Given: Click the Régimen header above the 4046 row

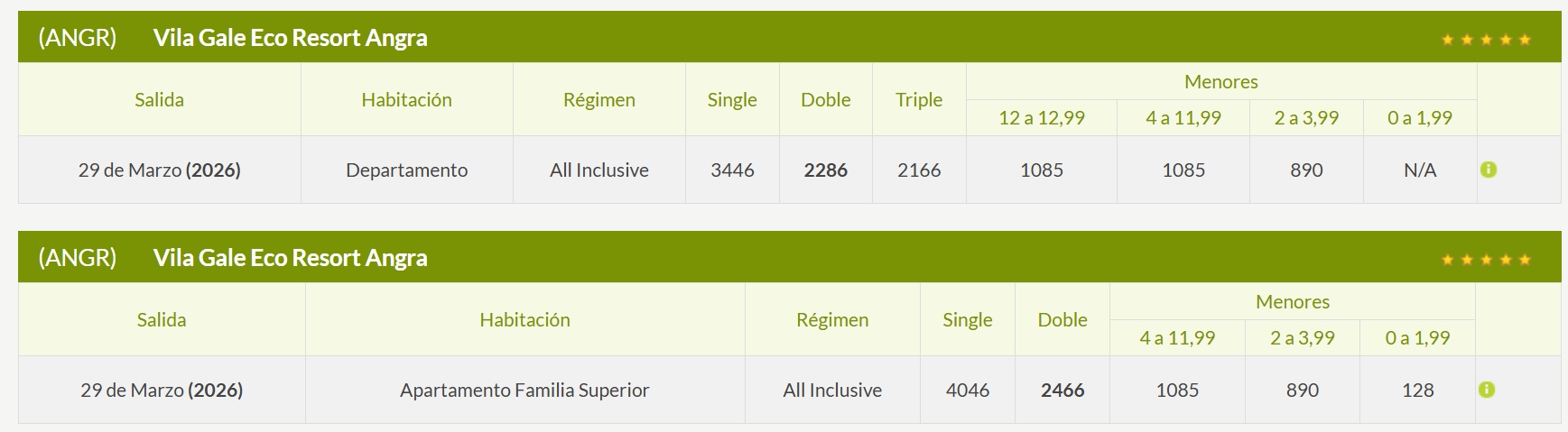Looking at the screenshot, I should point(832,320).
